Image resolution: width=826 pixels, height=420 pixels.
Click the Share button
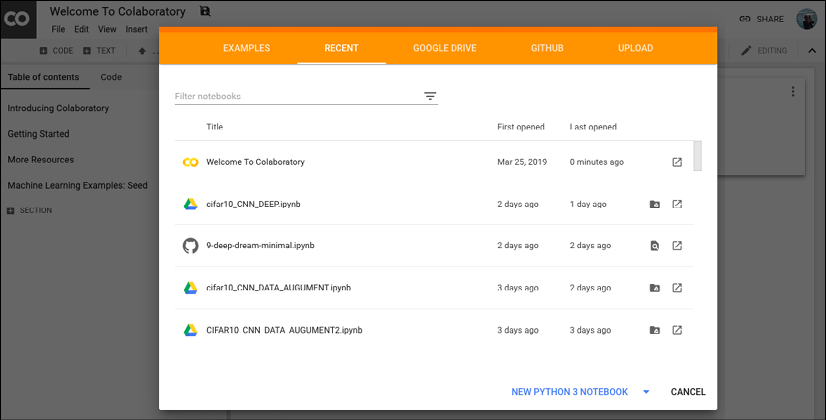point(761,19)
